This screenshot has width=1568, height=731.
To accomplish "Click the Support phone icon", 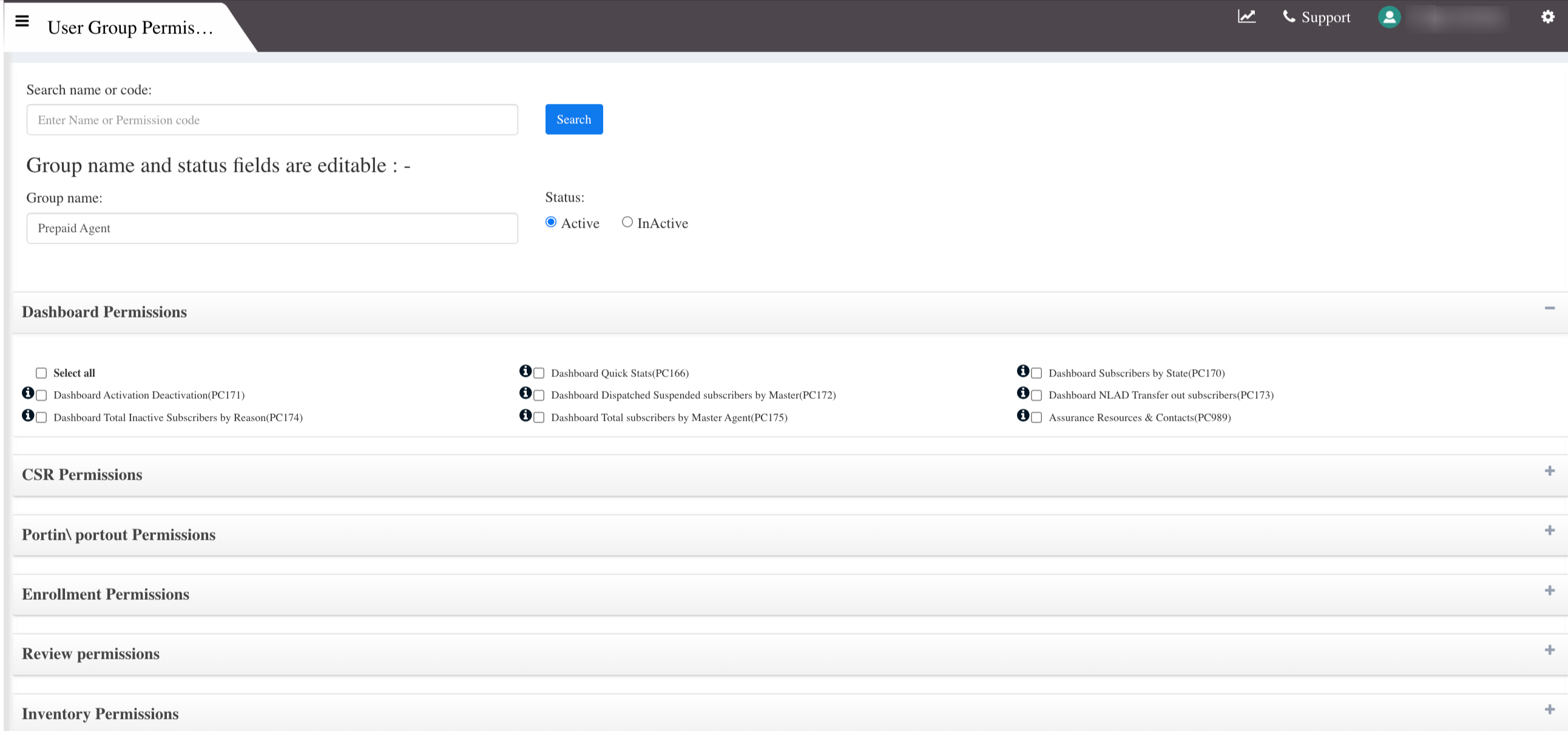I will point(1289,16).
